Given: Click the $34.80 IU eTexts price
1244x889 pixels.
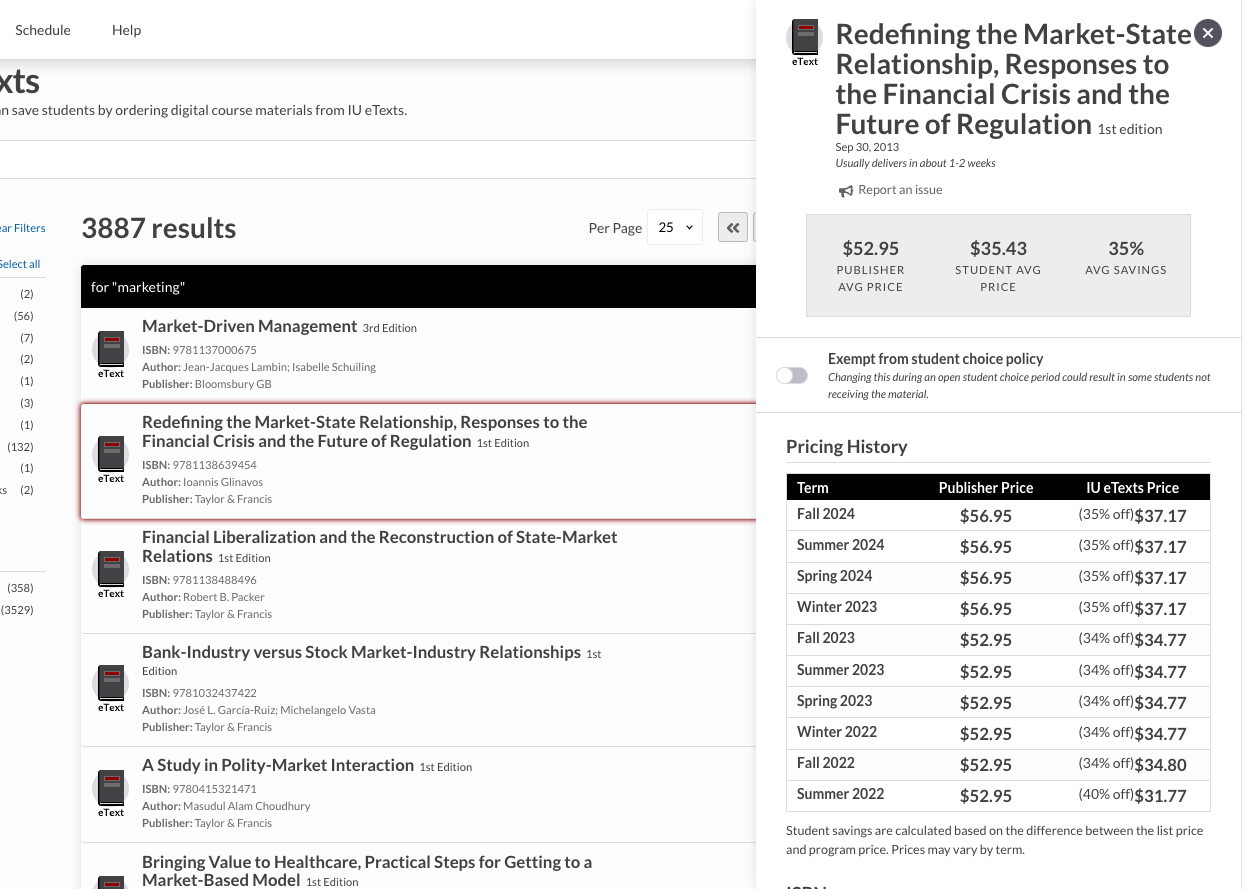Looking at the screenshot, I should click(1160, 765).
